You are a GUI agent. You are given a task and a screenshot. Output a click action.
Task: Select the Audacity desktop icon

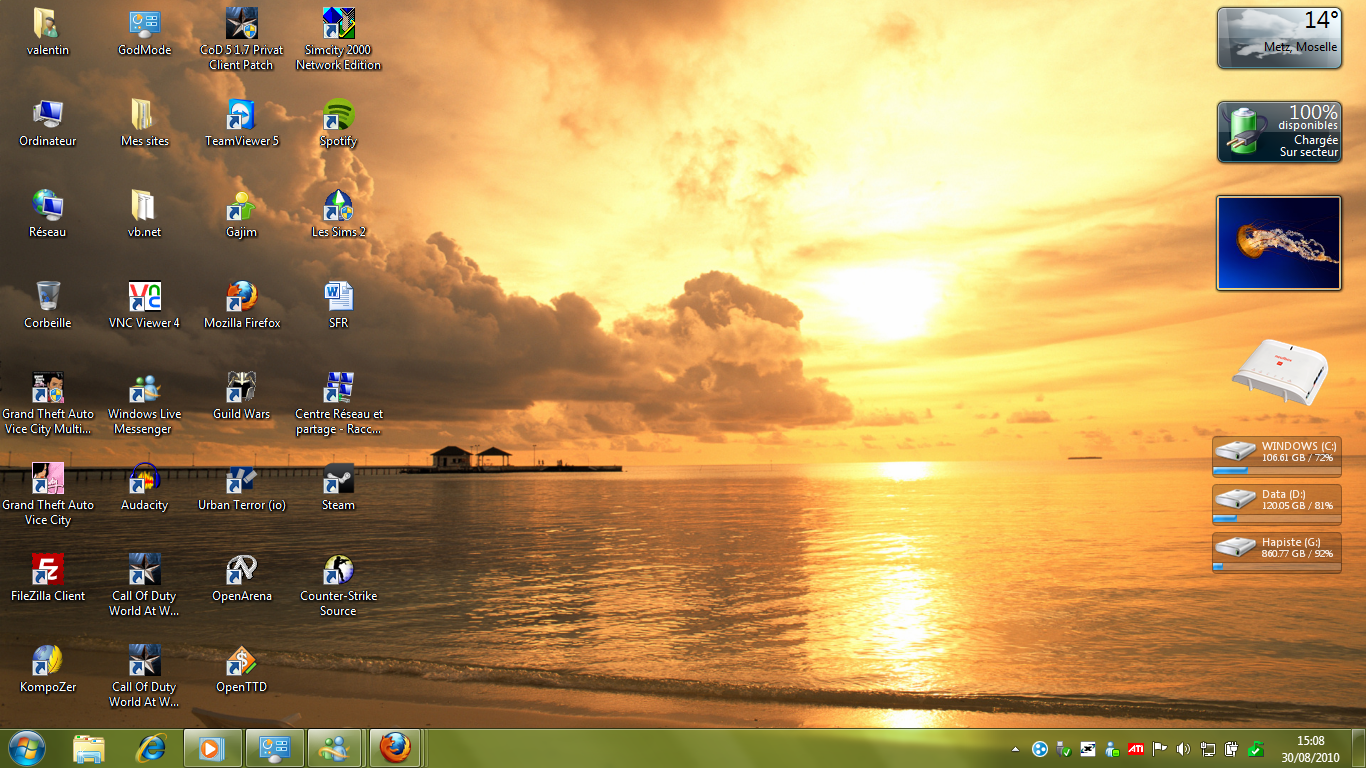click(145, 480)
